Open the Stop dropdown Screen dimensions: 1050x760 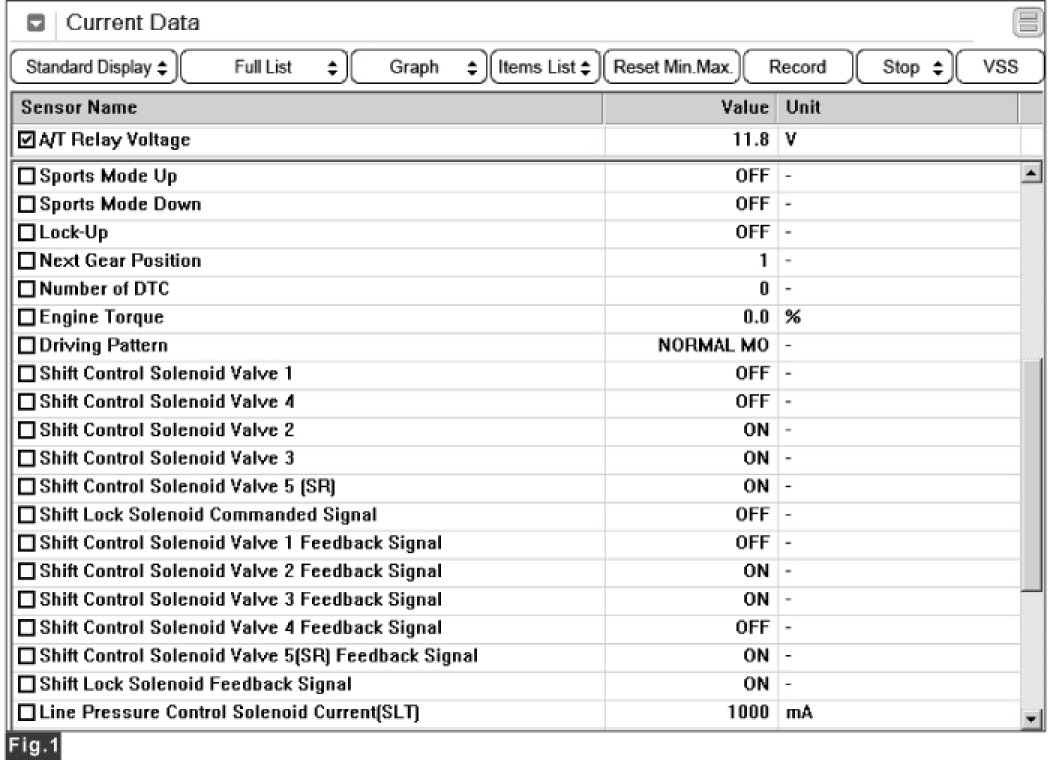(x=901, y=68)
